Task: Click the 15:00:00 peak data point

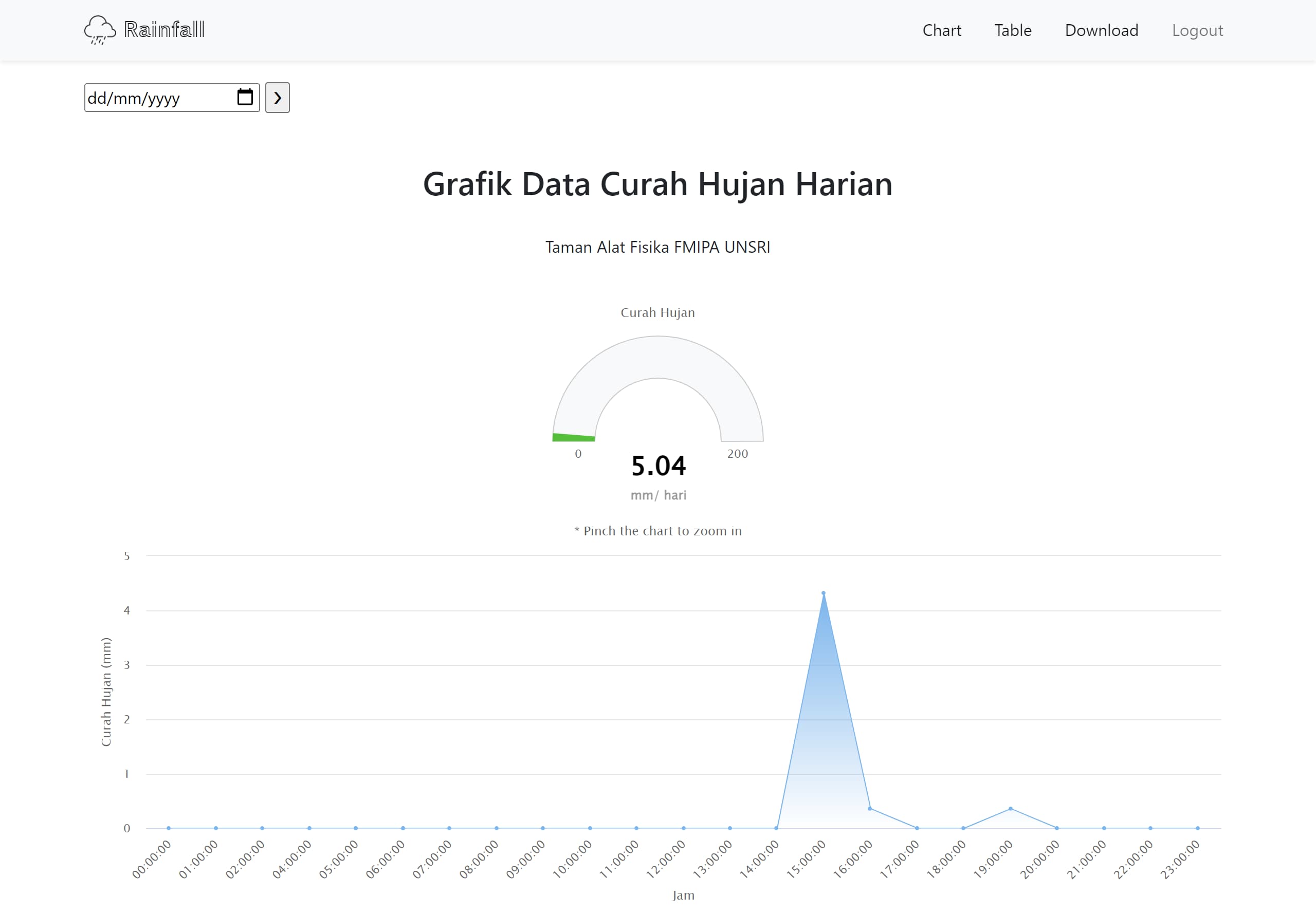Action: (x=823, y=593)
